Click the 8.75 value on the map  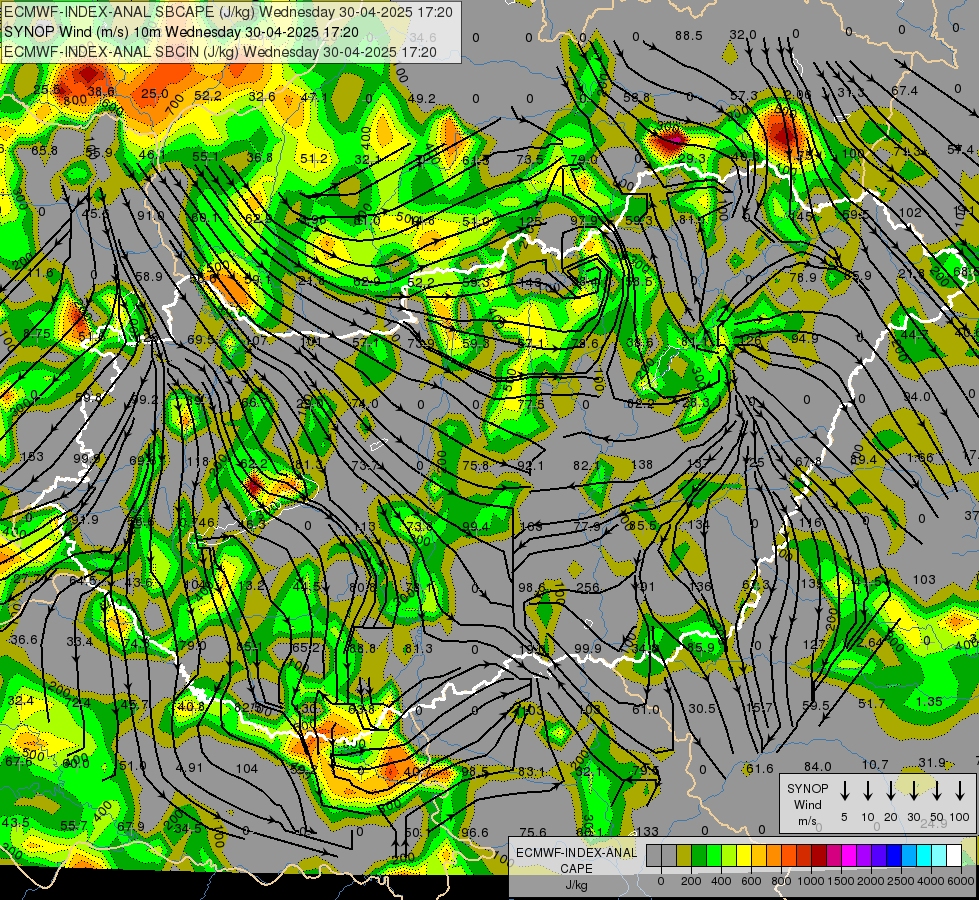[37, 334]
